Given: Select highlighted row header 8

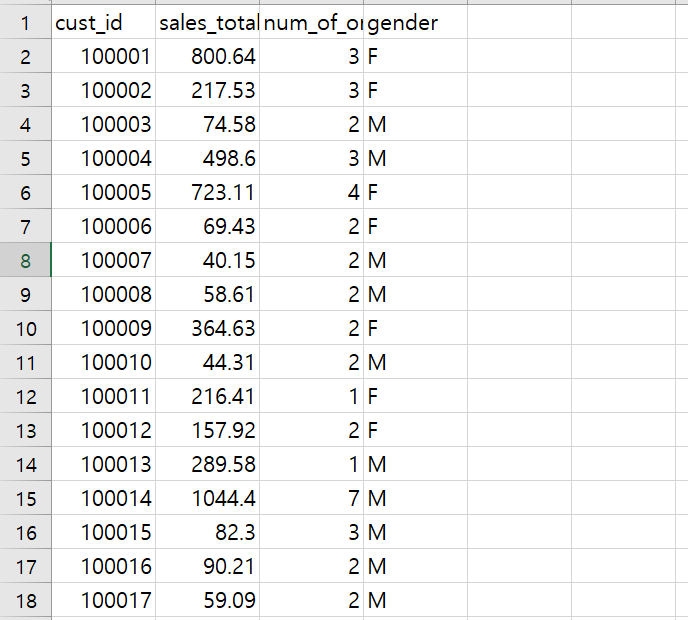Looking at the screenshot, I should 25,260.
